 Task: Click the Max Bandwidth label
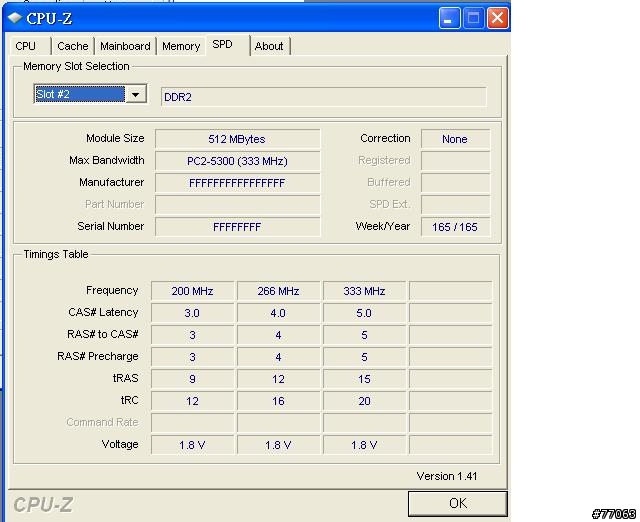pyautogui.click(x=107, y=160)
